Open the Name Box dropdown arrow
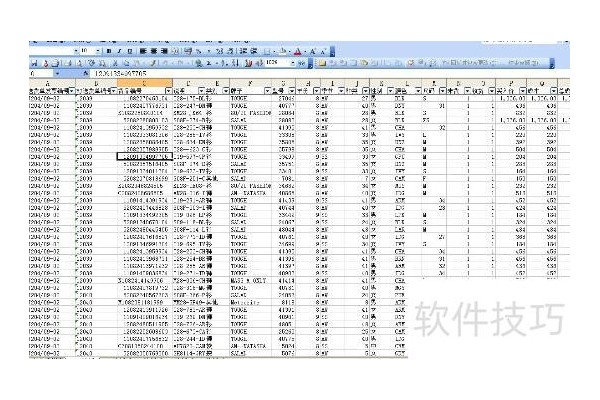Viewport: 600px width, 400px height. 57,73
